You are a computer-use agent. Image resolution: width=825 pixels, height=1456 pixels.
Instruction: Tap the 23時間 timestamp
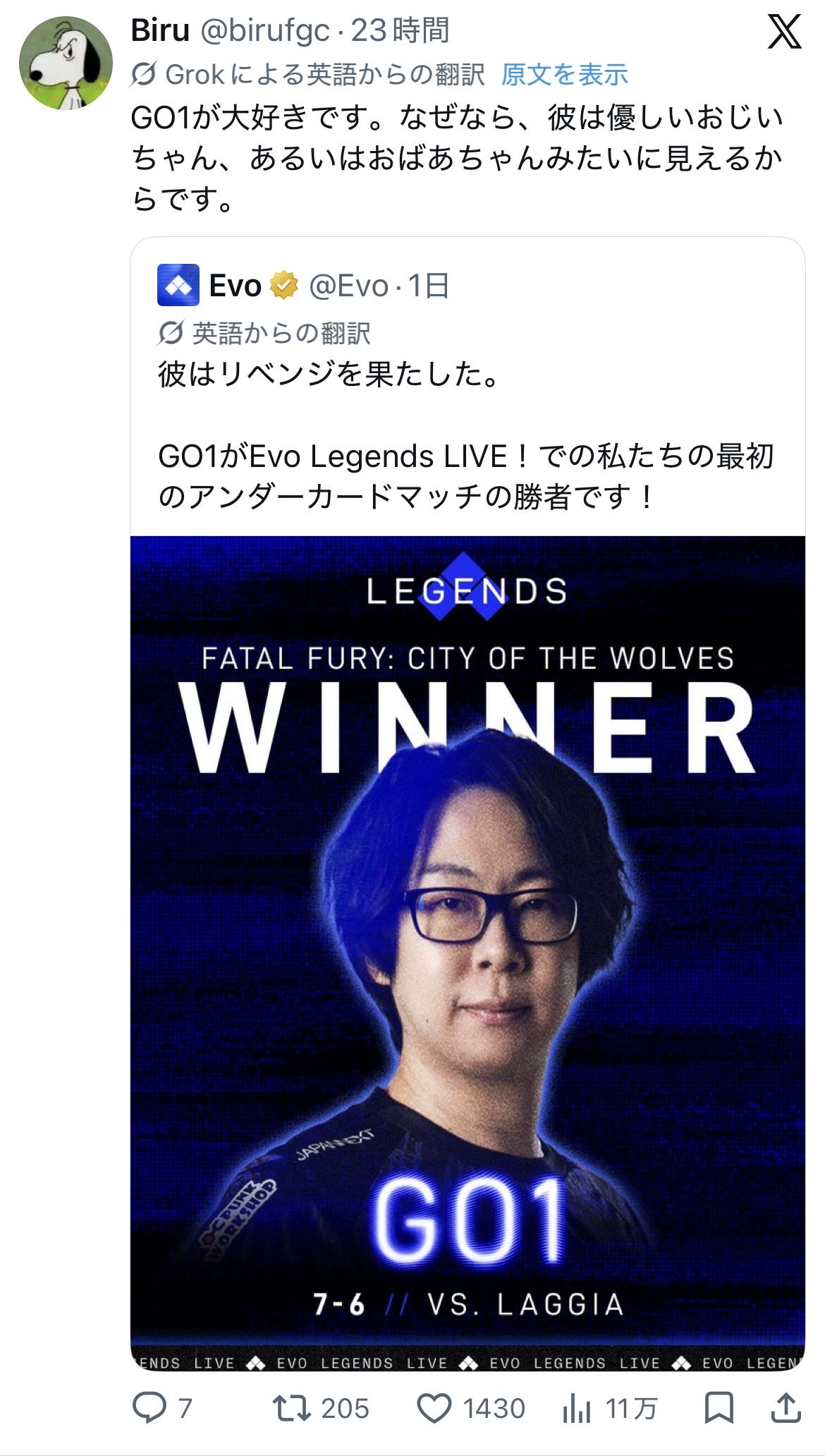point(400,30)
